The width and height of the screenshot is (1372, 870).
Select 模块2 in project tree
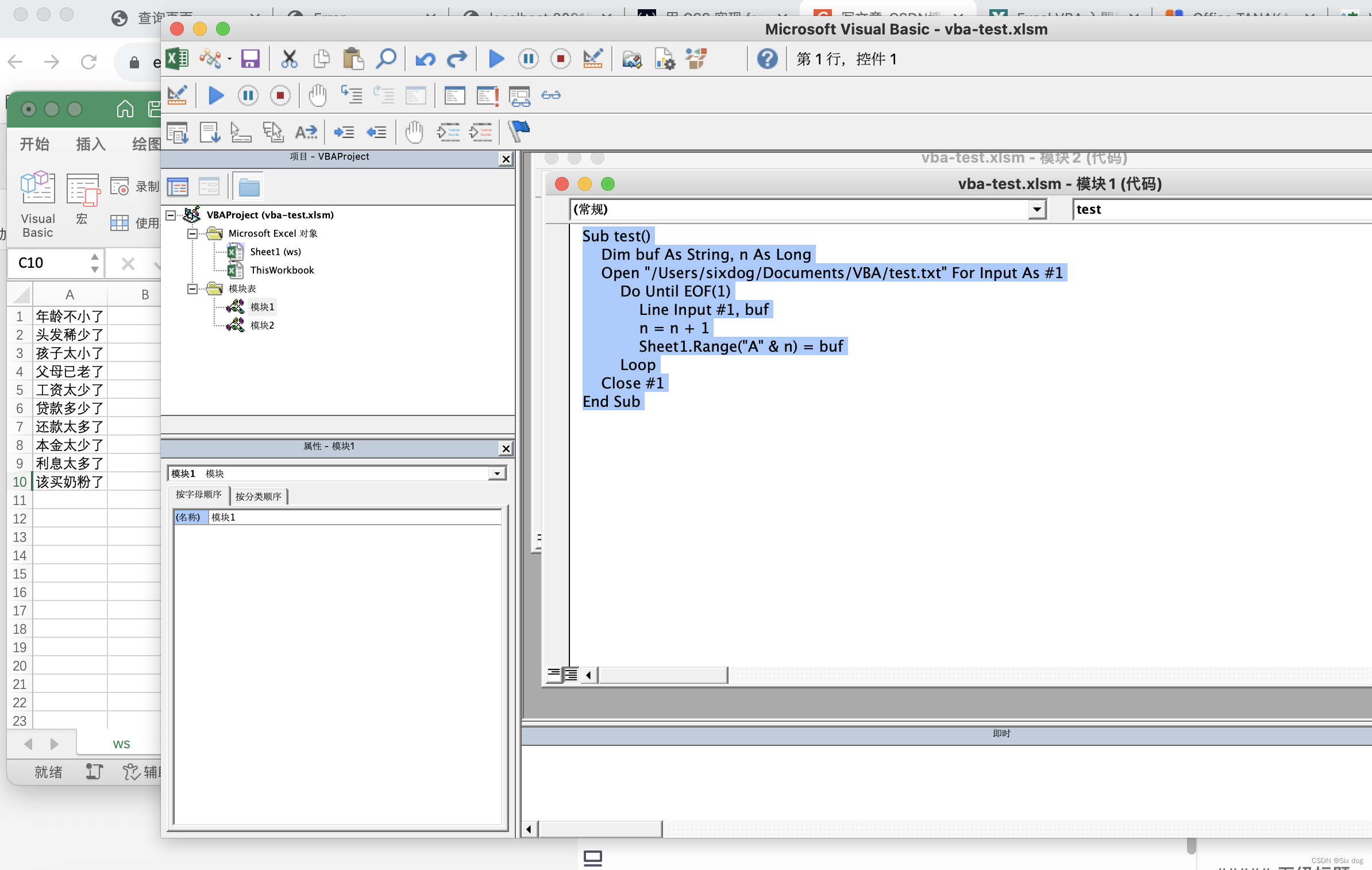[262, 325]
